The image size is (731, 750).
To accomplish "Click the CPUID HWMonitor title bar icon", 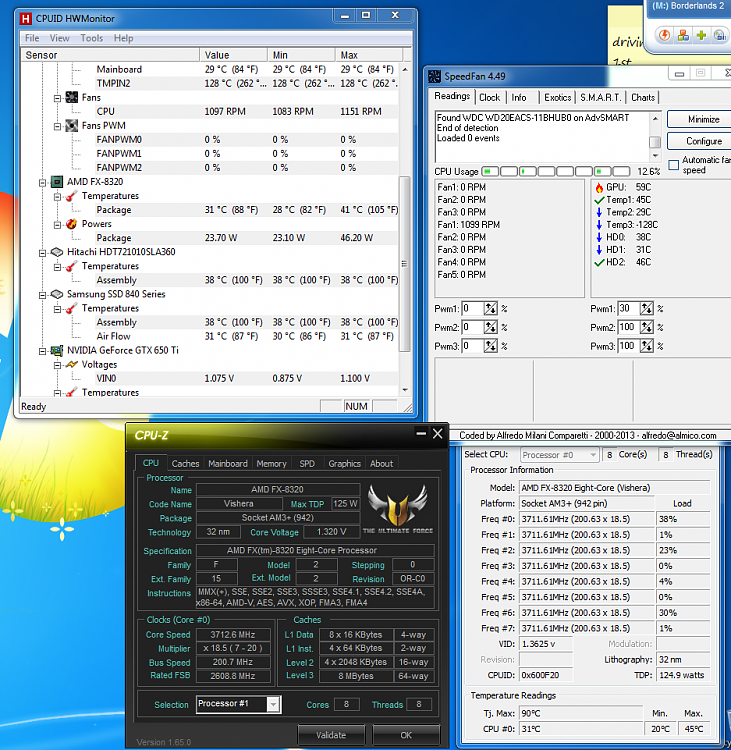I will (x=25, y=19).
